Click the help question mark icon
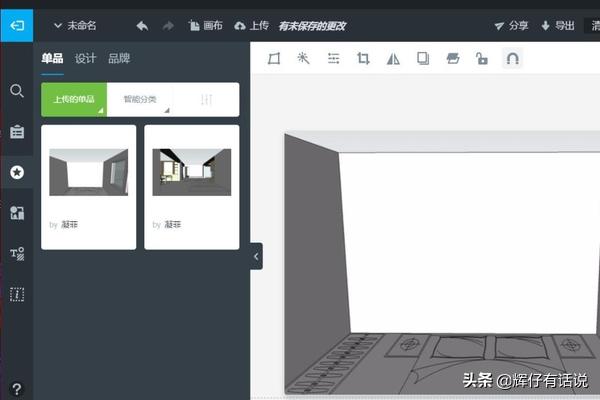The width and height of the screenshot is (600, 400). click(17, 388)
